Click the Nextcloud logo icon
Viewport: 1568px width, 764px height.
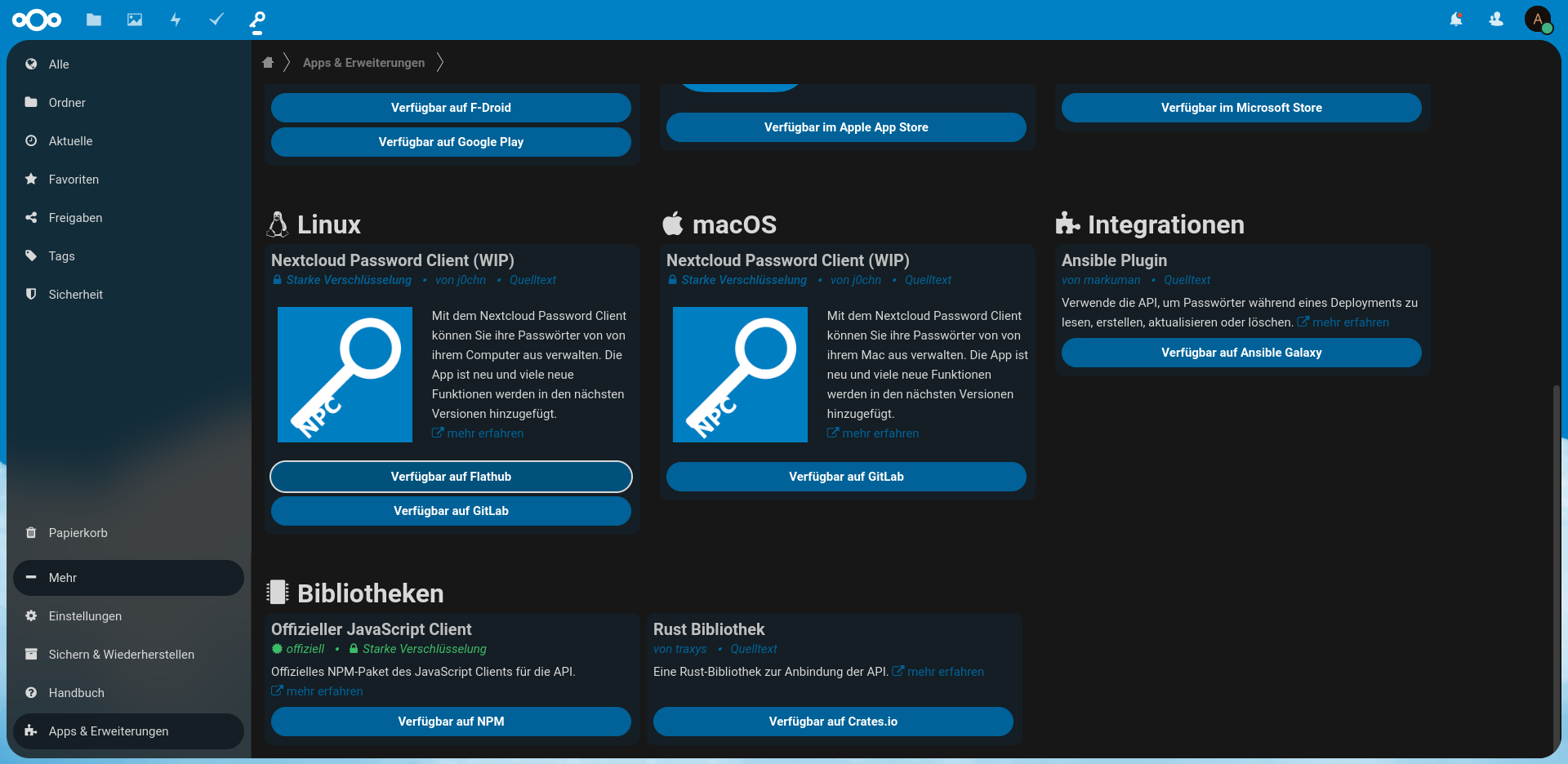(x=37, y=20)
